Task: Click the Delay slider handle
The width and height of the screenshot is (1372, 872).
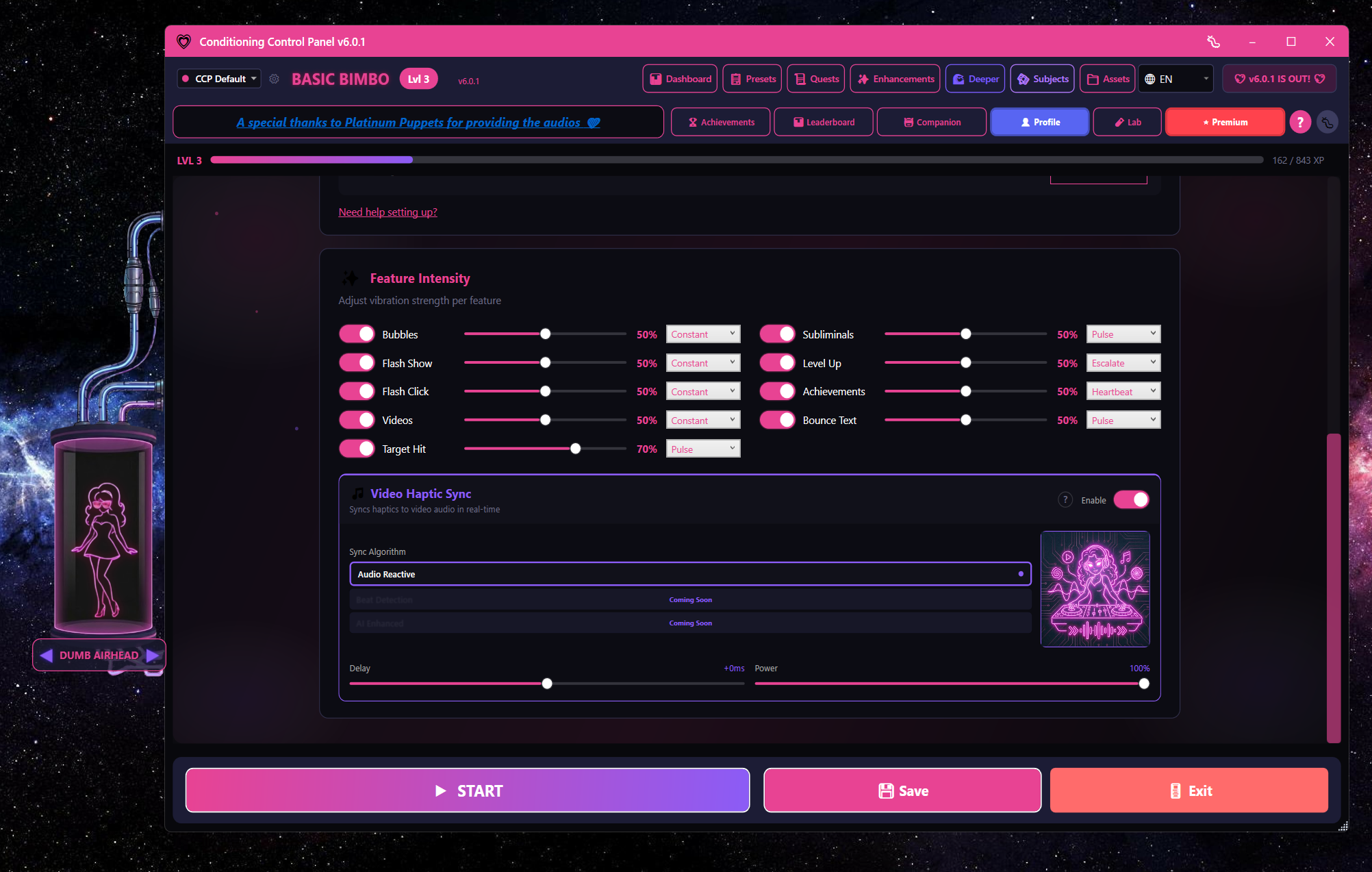Action: click(547, 684)
